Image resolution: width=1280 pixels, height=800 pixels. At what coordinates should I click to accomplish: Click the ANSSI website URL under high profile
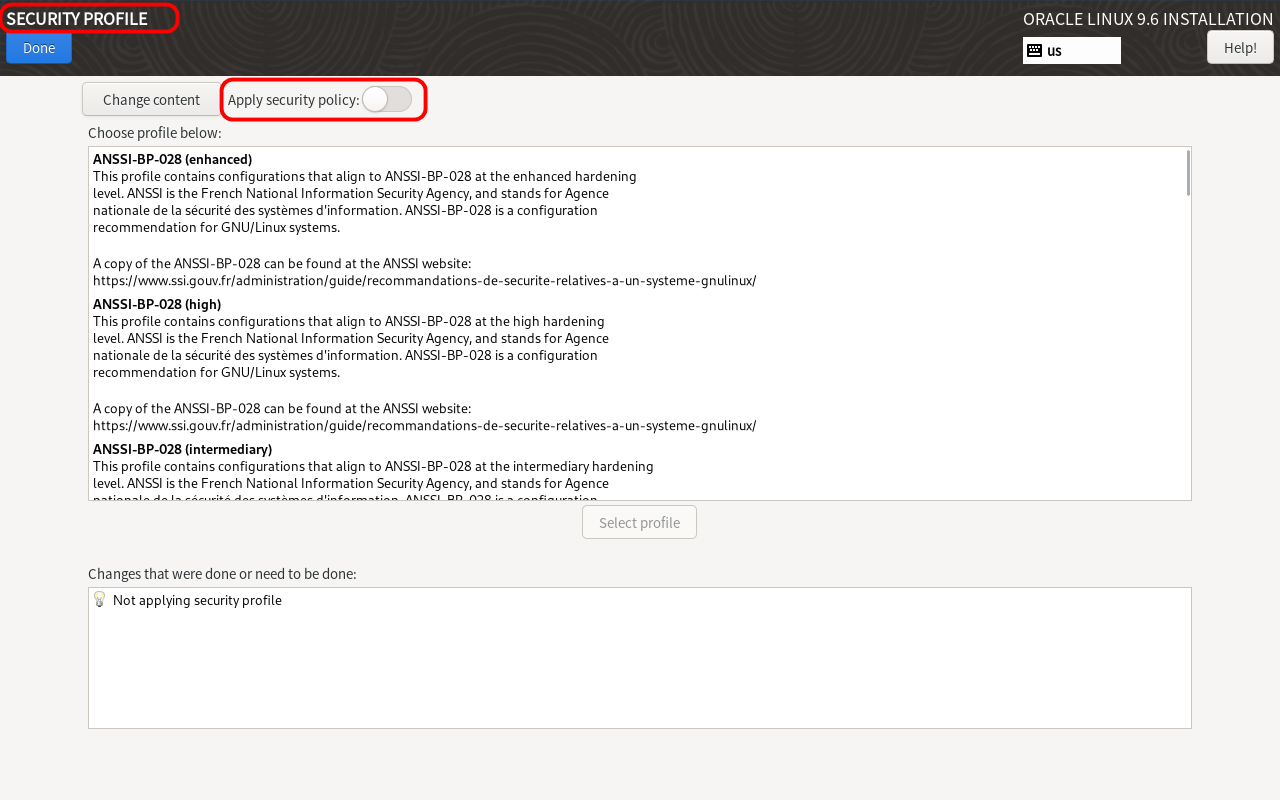[424, 425]
